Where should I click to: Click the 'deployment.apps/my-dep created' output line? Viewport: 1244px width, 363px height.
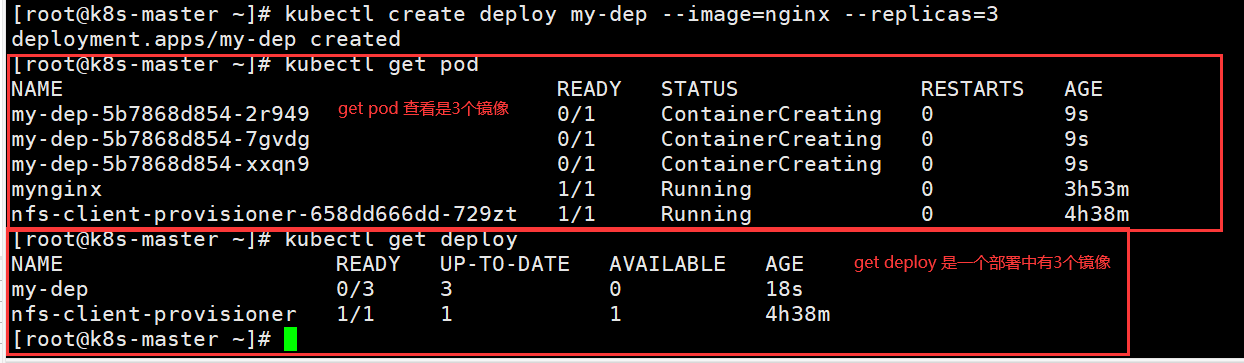coord(206,39)
